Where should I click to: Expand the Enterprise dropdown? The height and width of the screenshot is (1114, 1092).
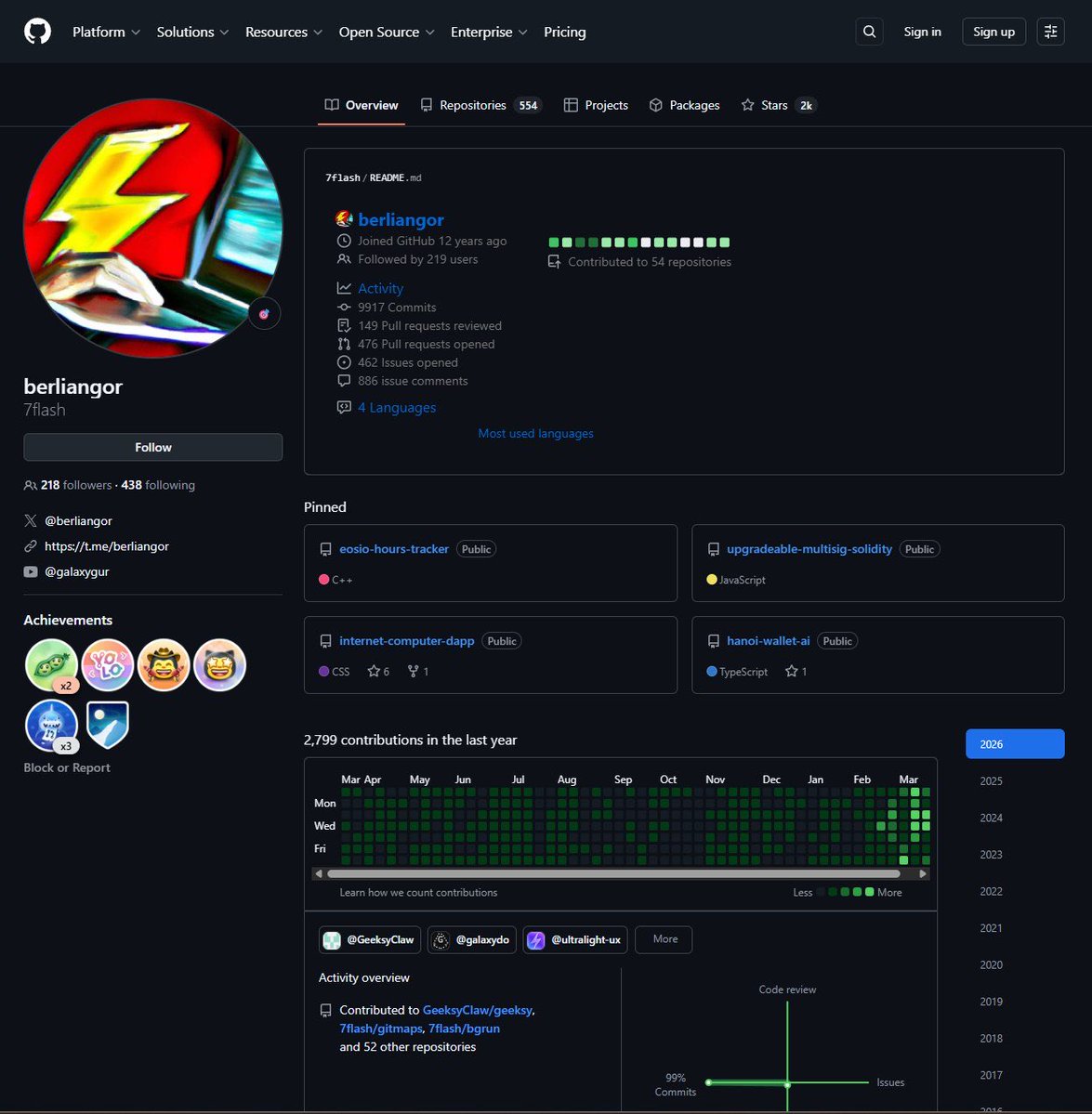(489, 32)
